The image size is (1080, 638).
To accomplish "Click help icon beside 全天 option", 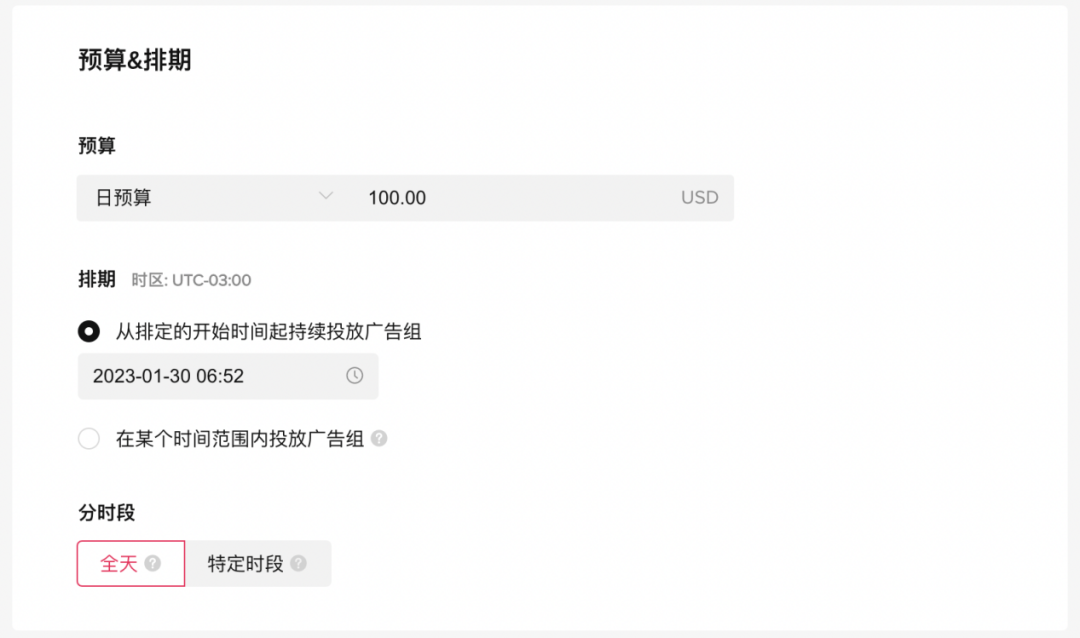I will (x=153, y=564).
